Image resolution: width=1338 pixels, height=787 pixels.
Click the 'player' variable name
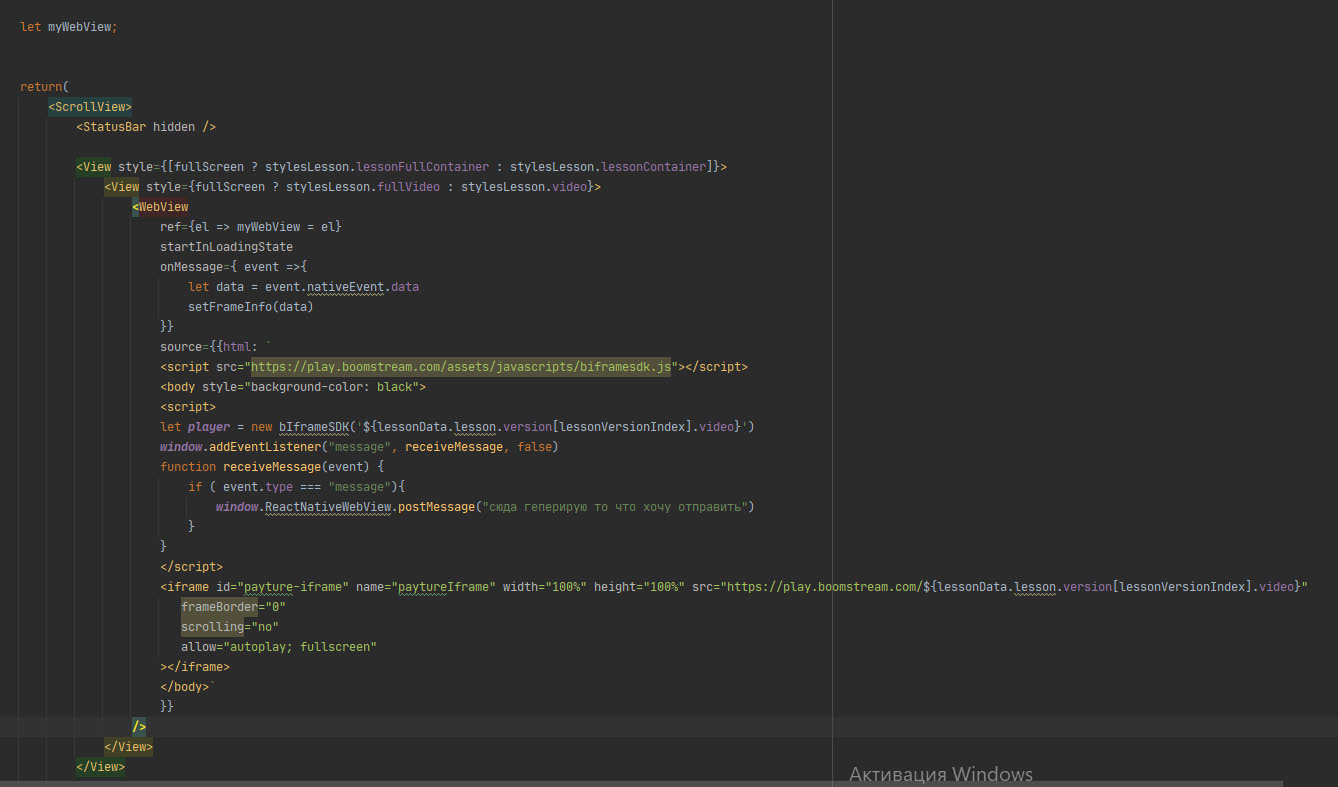[x=208, y=426]
